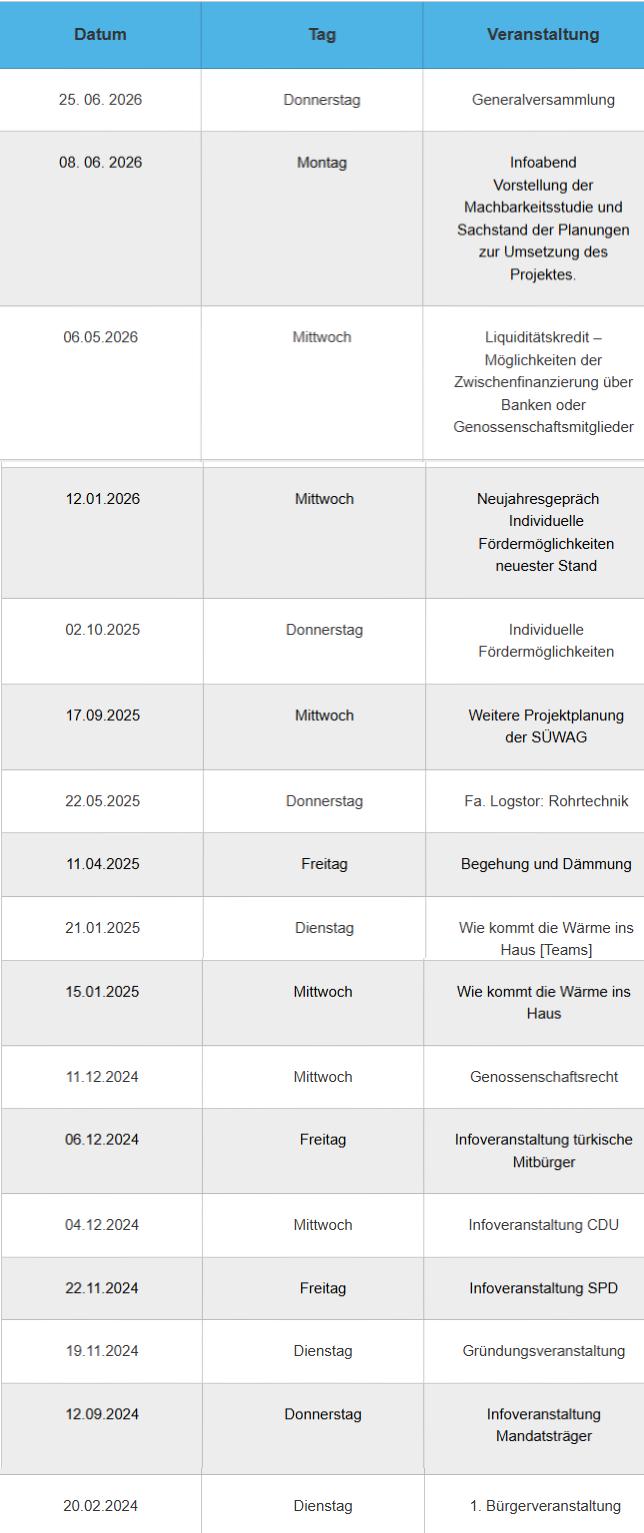This screenshot has width=644, height=1533.
Task: Click the Liquiditätskredit event description
Action: click(x=543, y=382)
